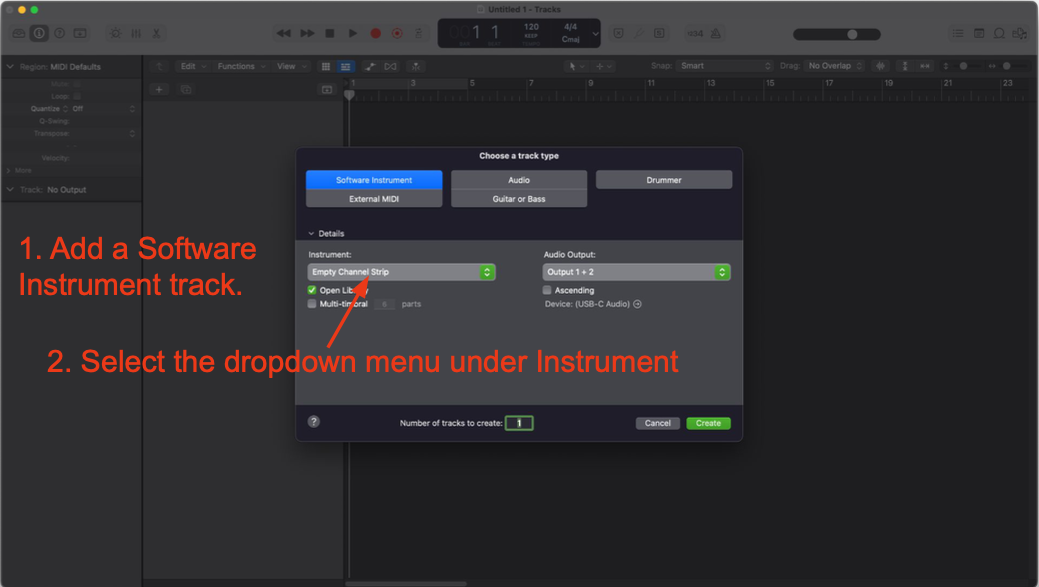Open the Drag No Overlap dropdown

click(835, 66)
